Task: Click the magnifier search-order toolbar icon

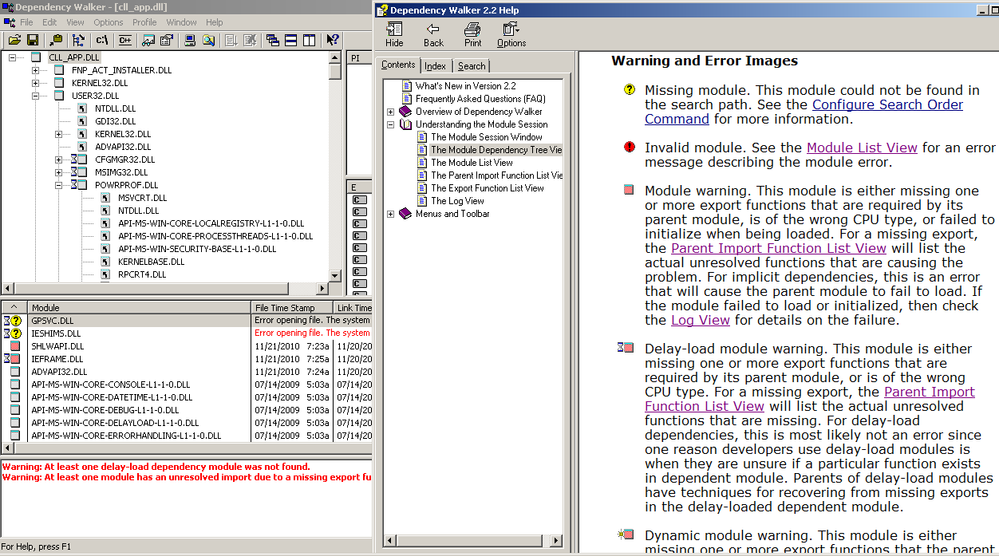Action: click(x=208, y=40)
